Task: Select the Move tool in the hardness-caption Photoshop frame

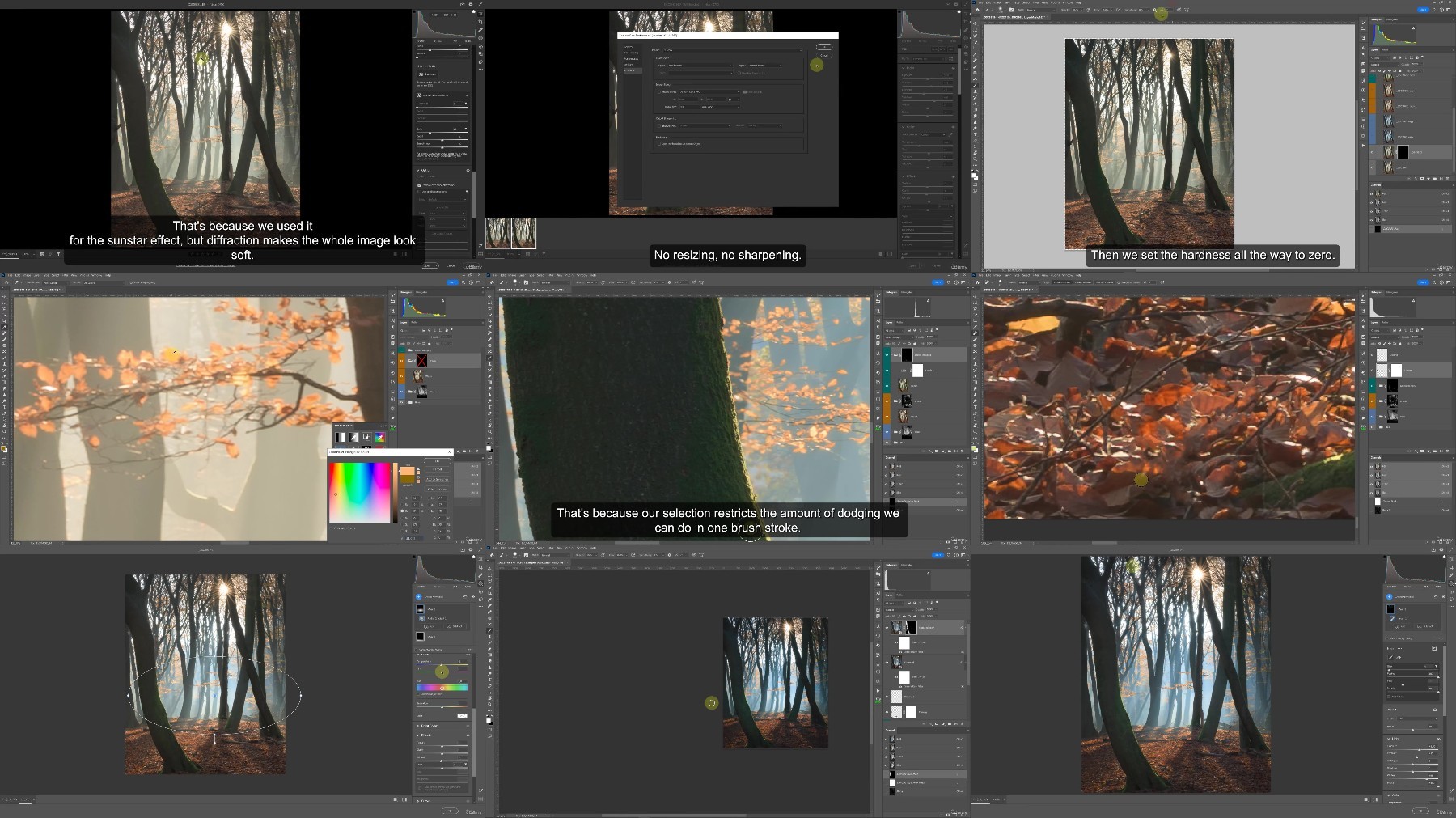Action: point(975,23)
